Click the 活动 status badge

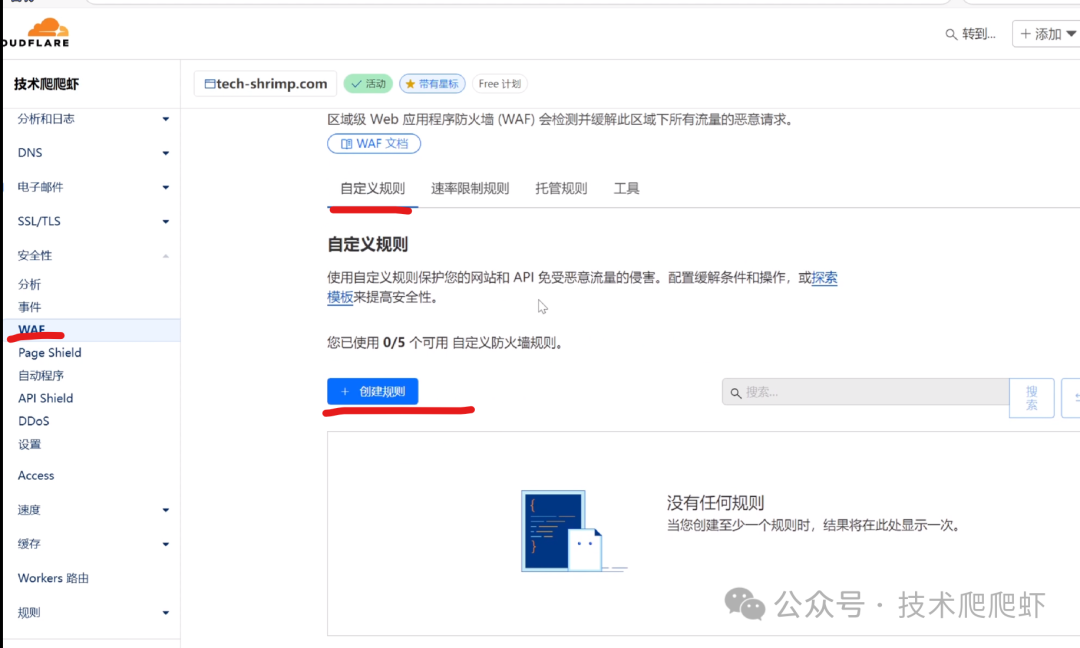(368, 84)
